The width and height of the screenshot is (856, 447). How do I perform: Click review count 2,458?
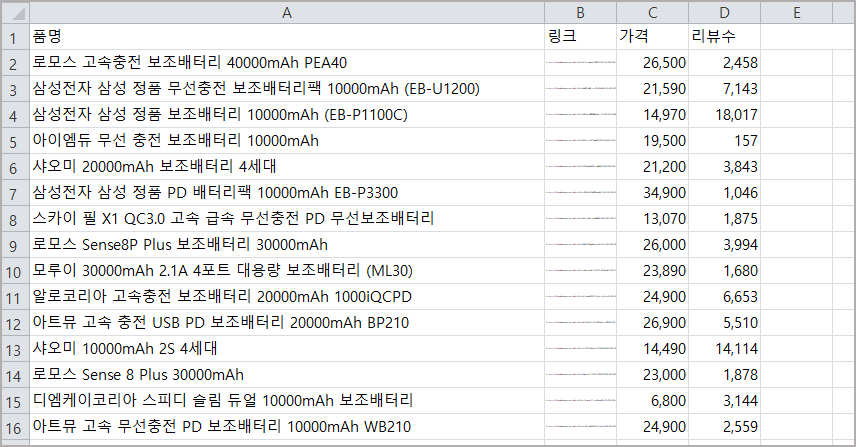(724, 63)
